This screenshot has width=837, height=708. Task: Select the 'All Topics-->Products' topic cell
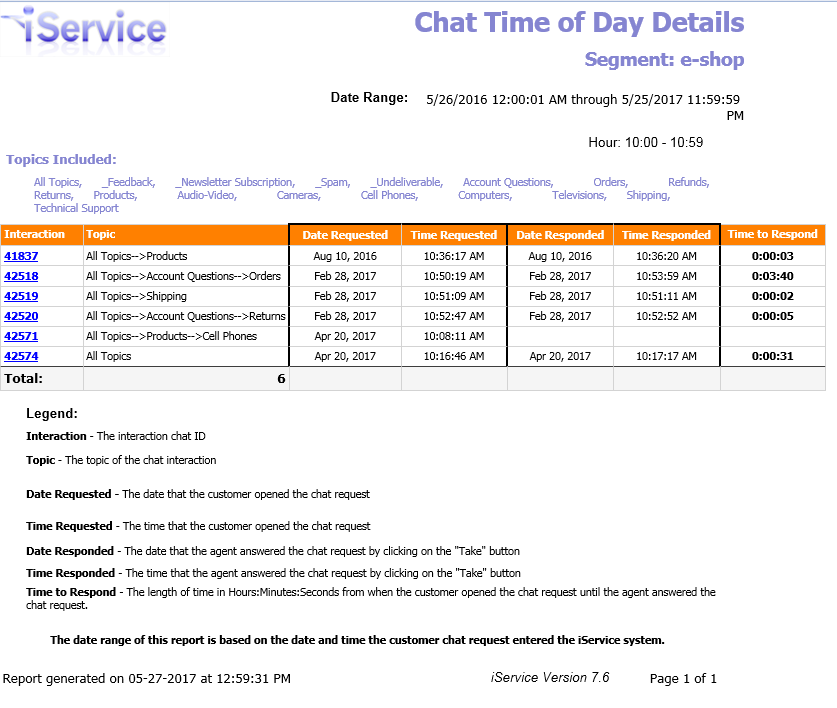pos(186,256)
